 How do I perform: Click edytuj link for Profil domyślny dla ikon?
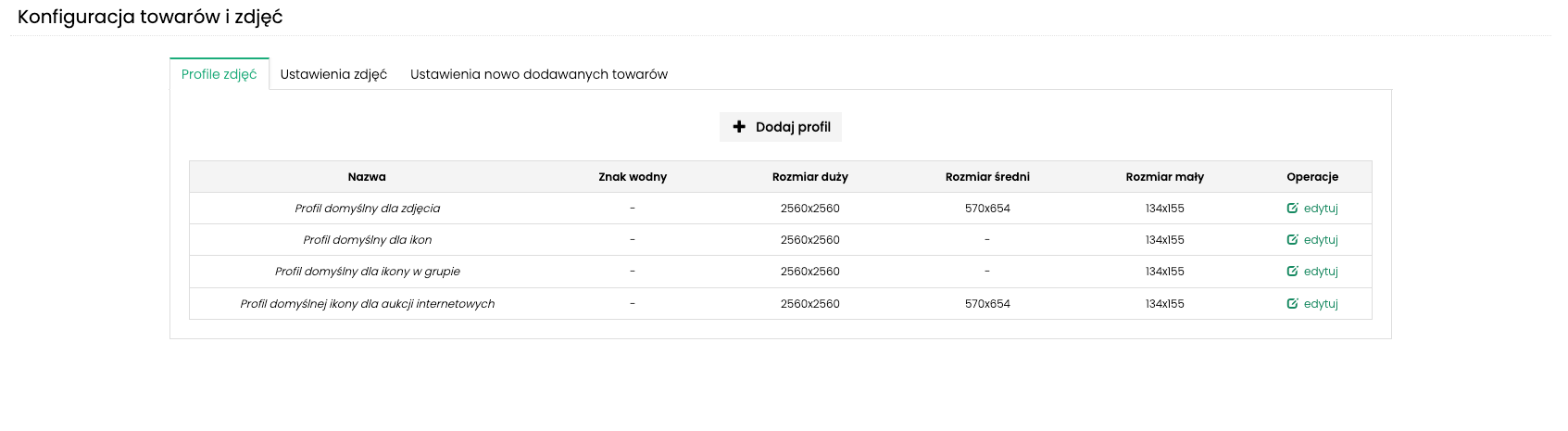[x=1321, y=240]
